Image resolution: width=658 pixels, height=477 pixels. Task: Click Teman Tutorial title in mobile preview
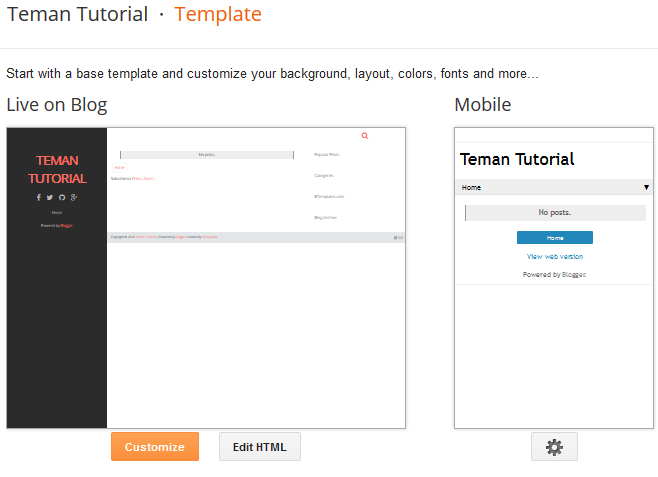[x=517, y=159]
